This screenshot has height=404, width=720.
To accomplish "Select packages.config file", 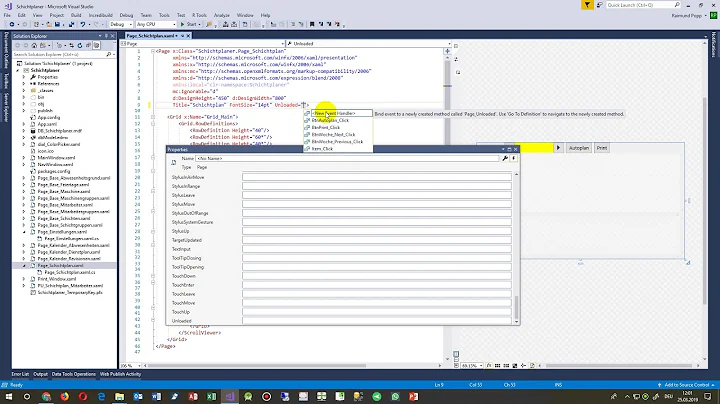I will coord(54,171).
